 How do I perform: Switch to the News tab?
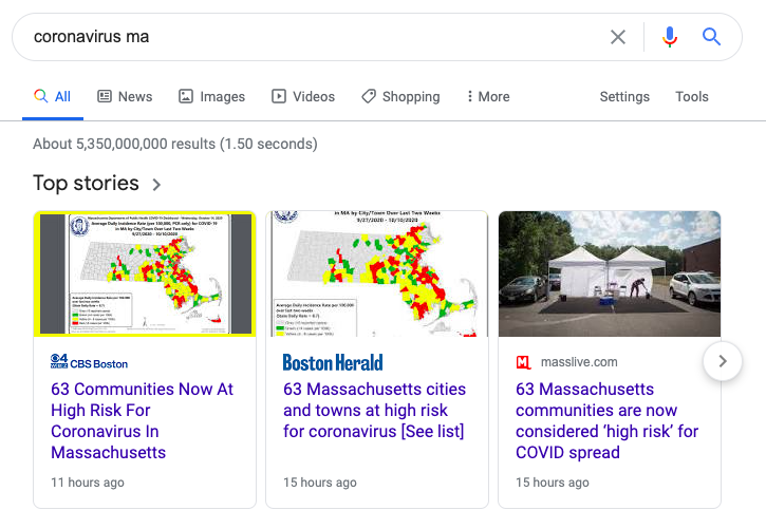[125, 97]
